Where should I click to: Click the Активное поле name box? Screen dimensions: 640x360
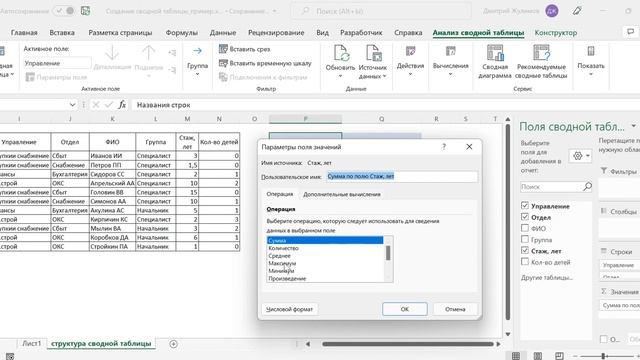tap(57, 63)
